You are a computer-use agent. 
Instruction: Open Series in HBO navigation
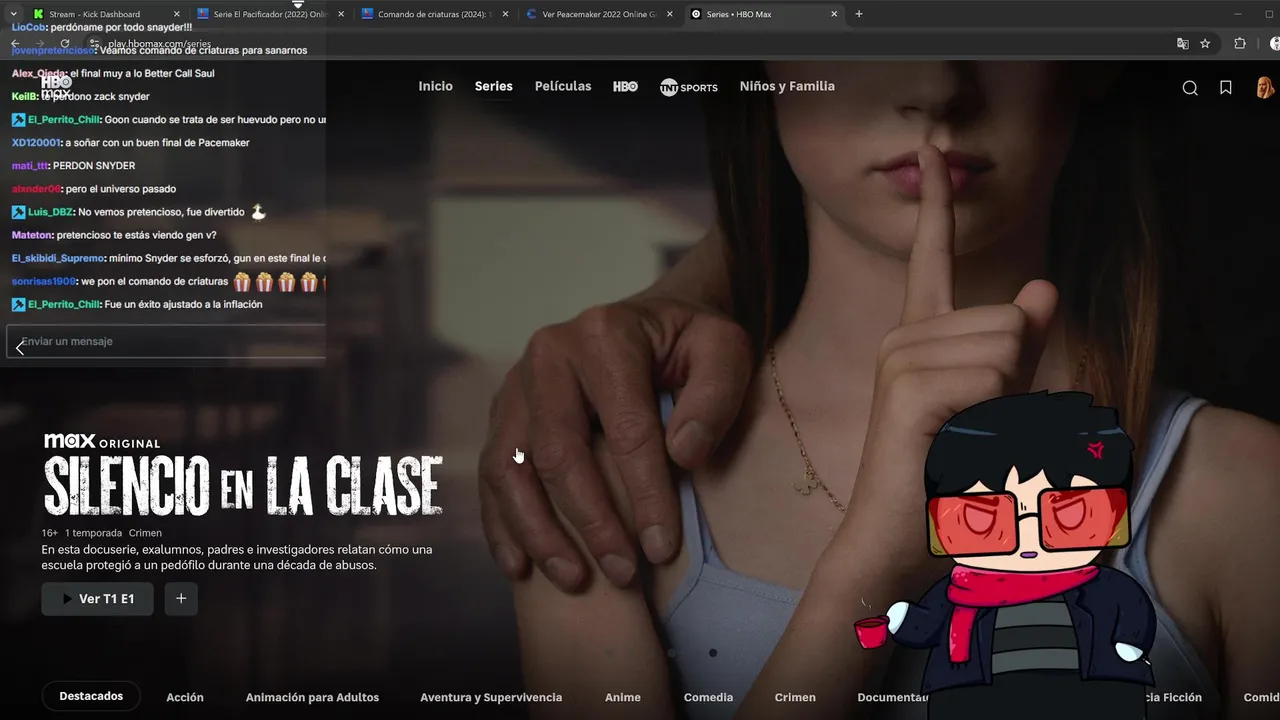pyautogui.click(x=494, y=86)
